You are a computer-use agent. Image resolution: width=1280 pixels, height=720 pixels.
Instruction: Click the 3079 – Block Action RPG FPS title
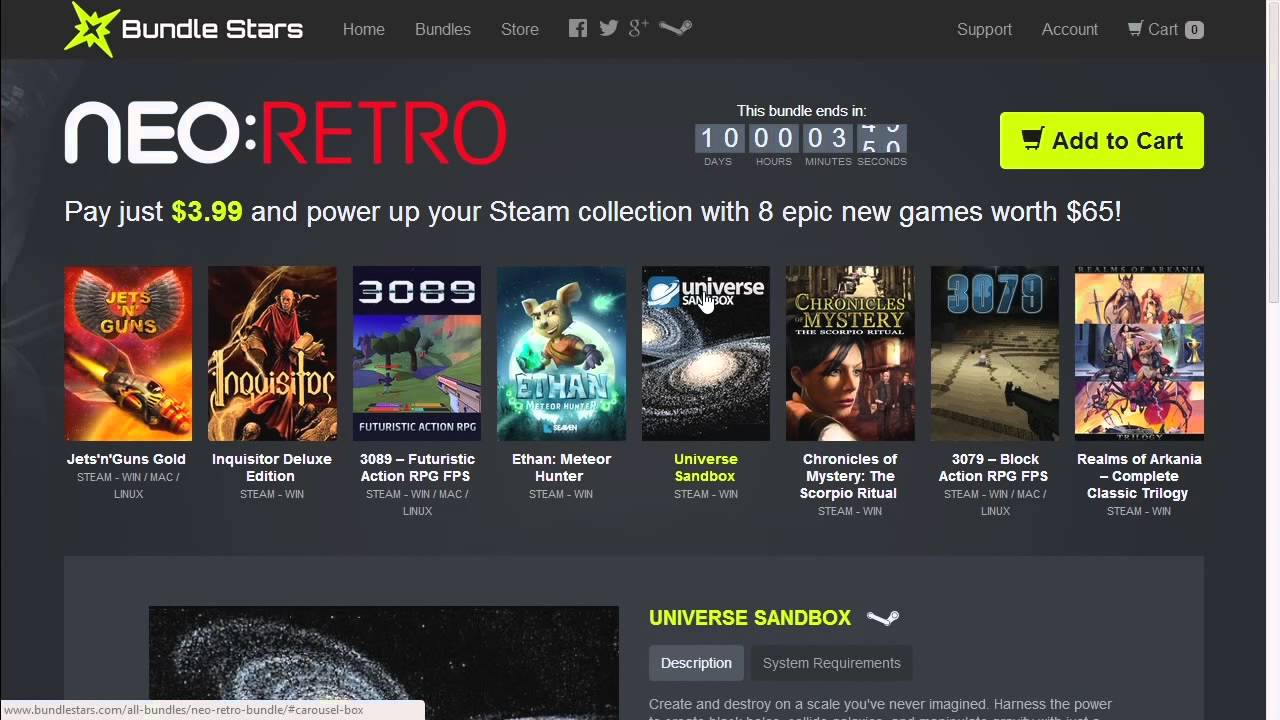pyautogui.click(x=995, y=467)
